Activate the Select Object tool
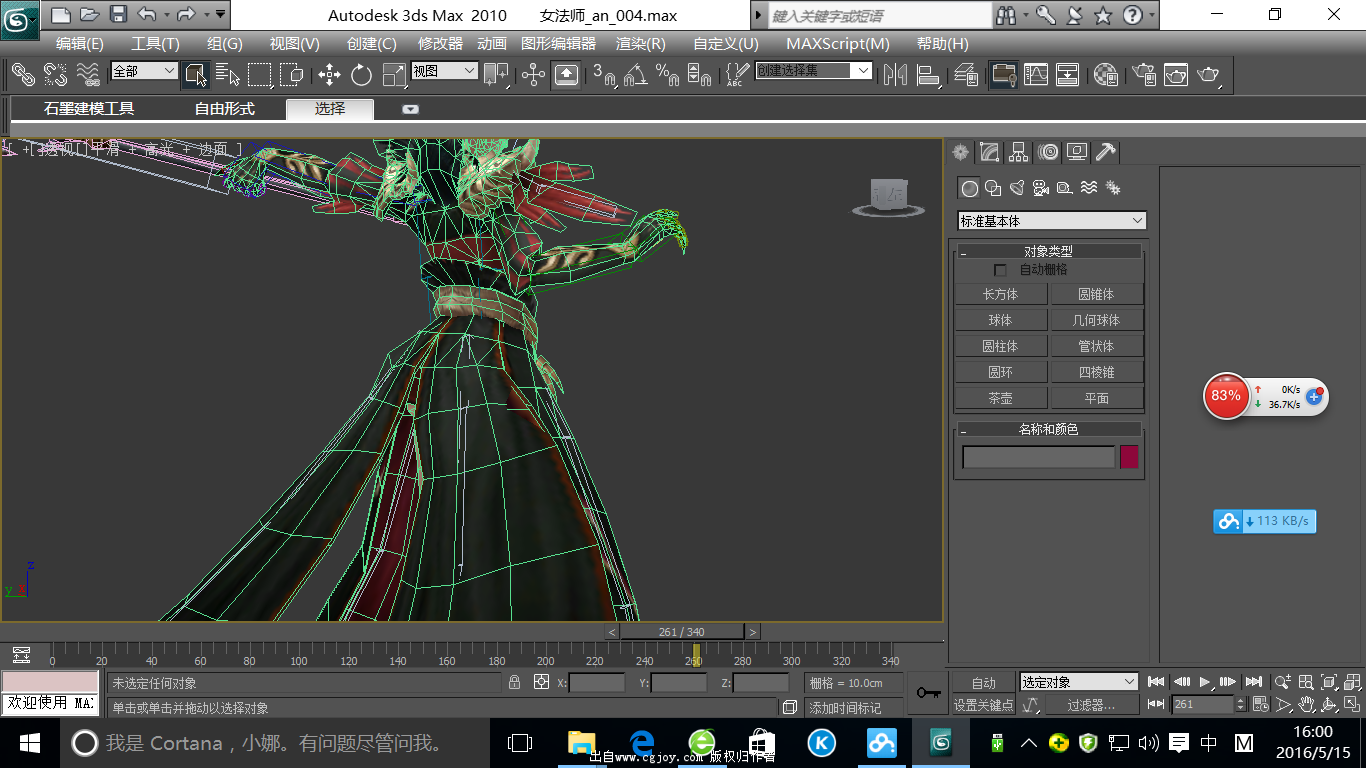This screenshot has width=1366, height=768. [x=196, y=74]
